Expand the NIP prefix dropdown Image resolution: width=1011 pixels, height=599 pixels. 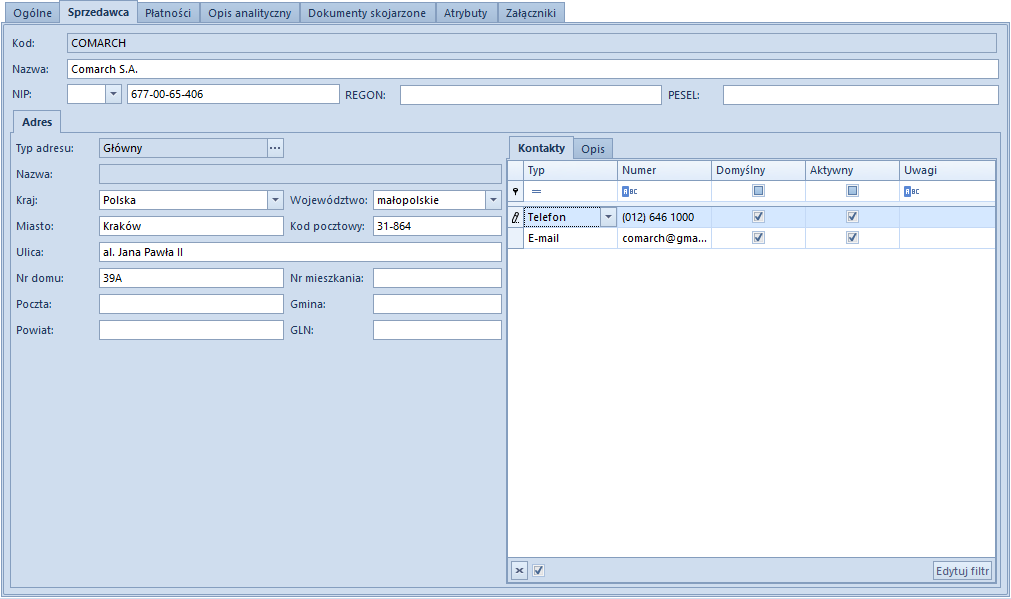(113, 94)
